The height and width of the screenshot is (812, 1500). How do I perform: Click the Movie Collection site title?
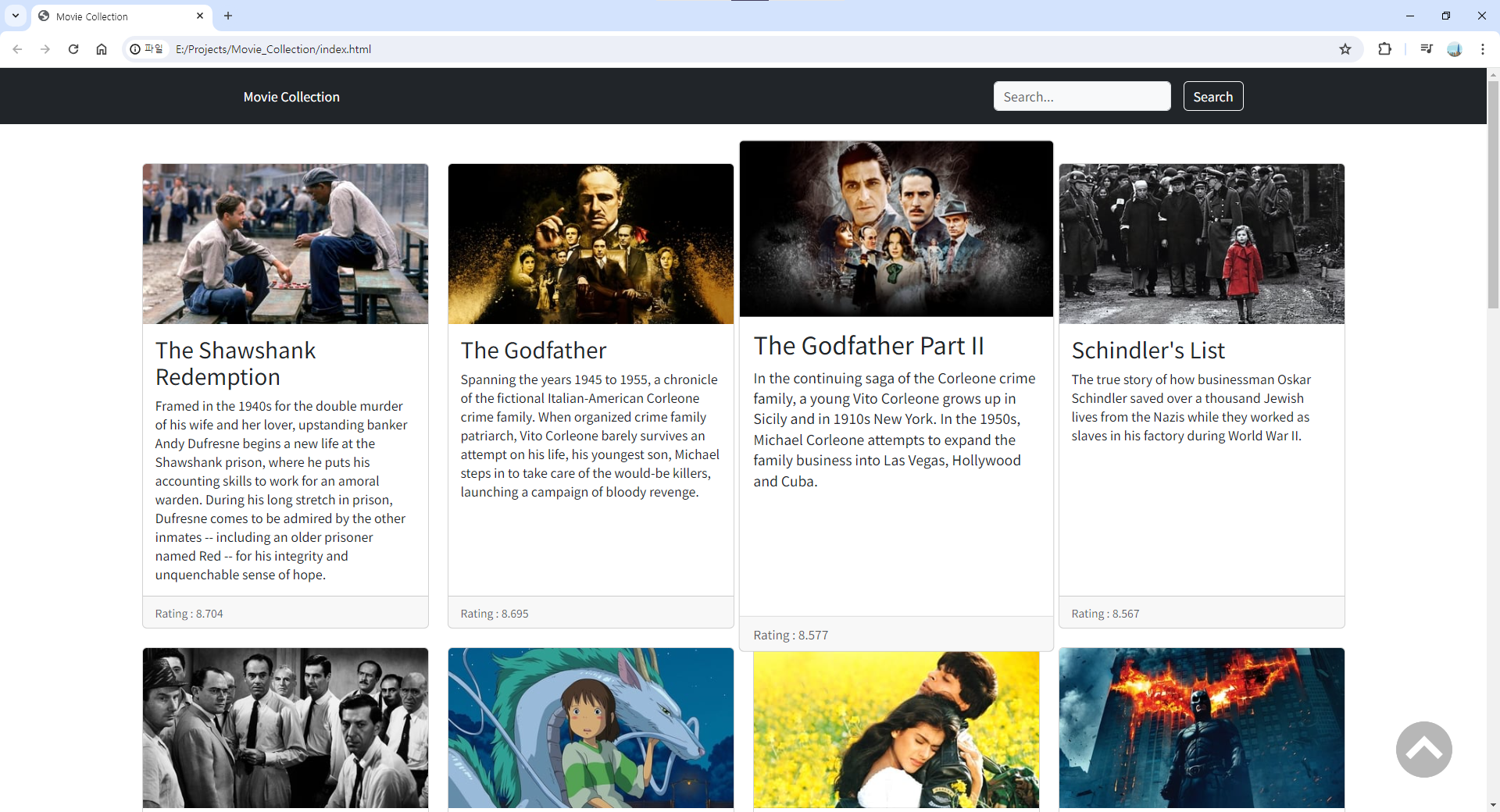tap(291, 96)
